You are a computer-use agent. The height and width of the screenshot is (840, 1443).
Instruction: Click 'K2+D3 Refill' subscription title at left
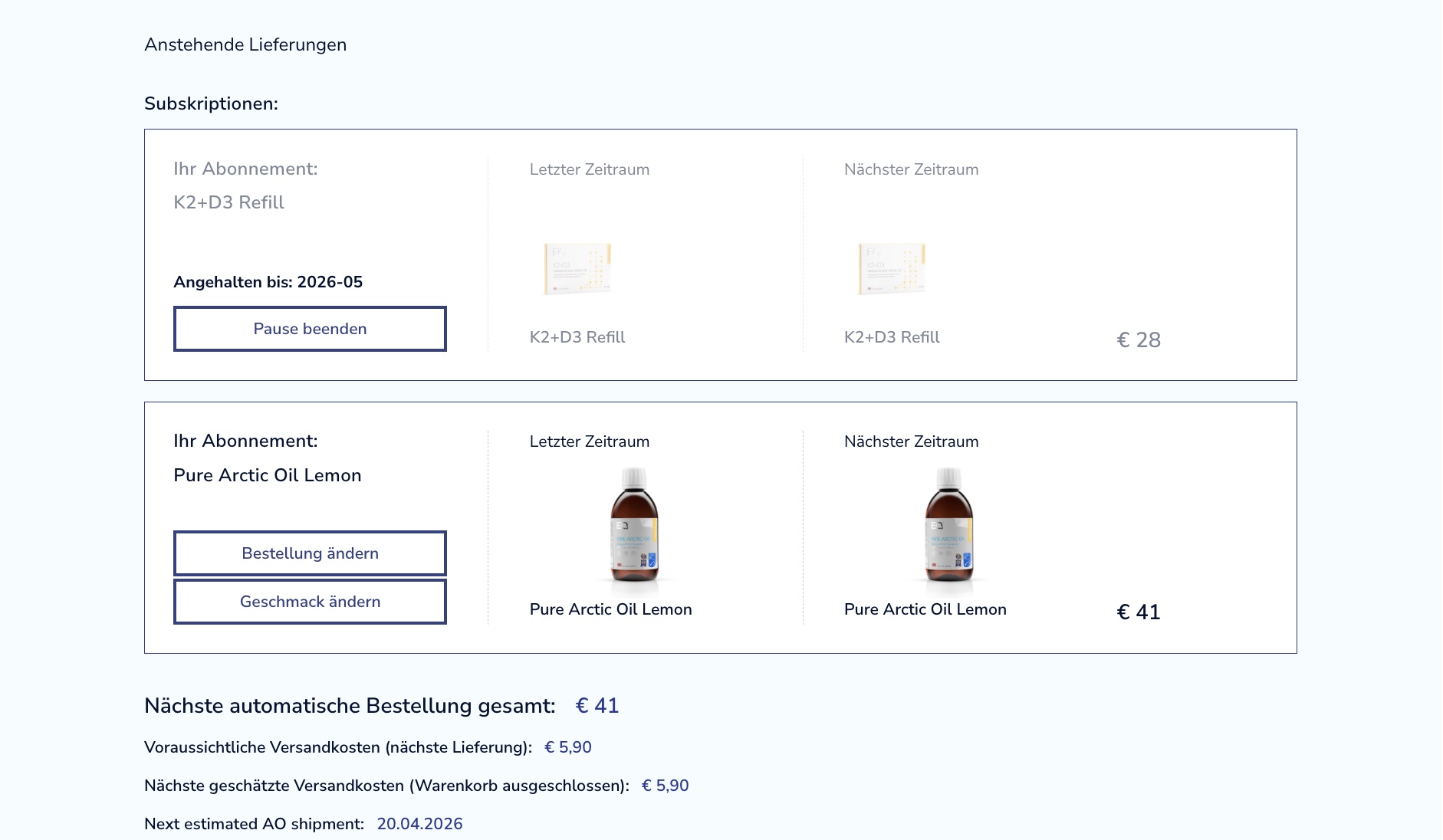[x=228, y=202]
